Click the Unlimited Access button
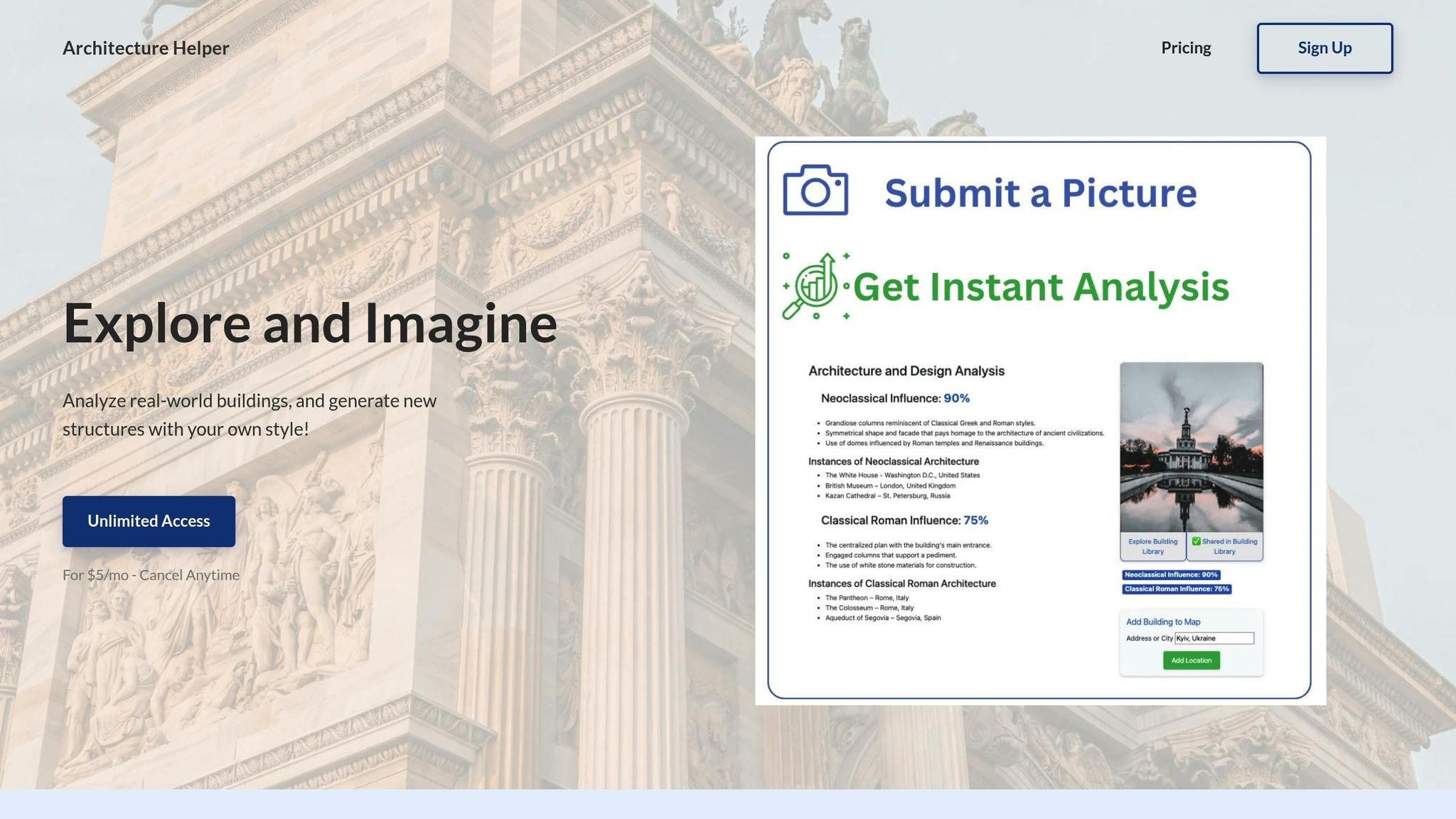1456x819 pixels. click(149, 521)
